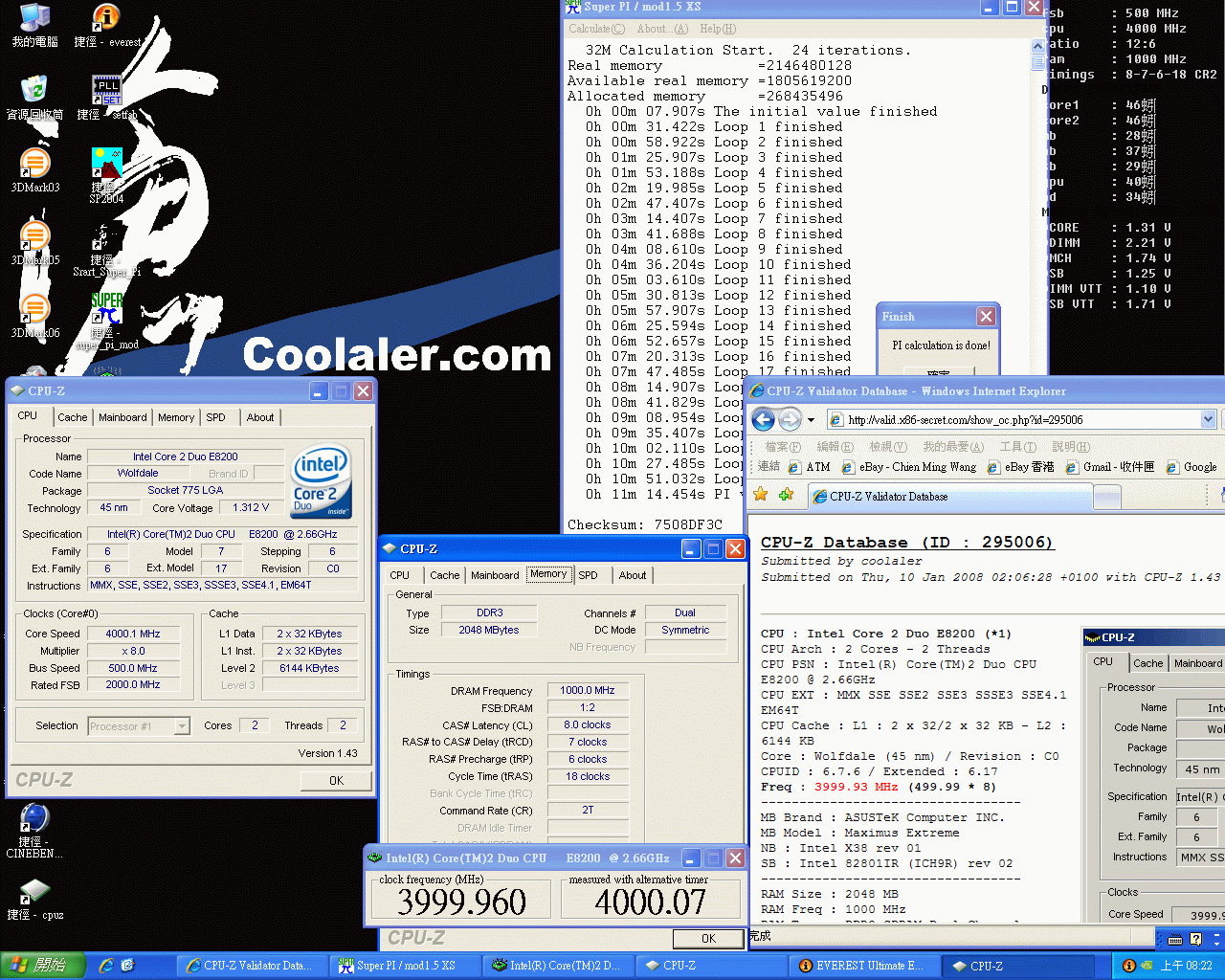Open About menu in Super PI

click(x=662, y=29)
